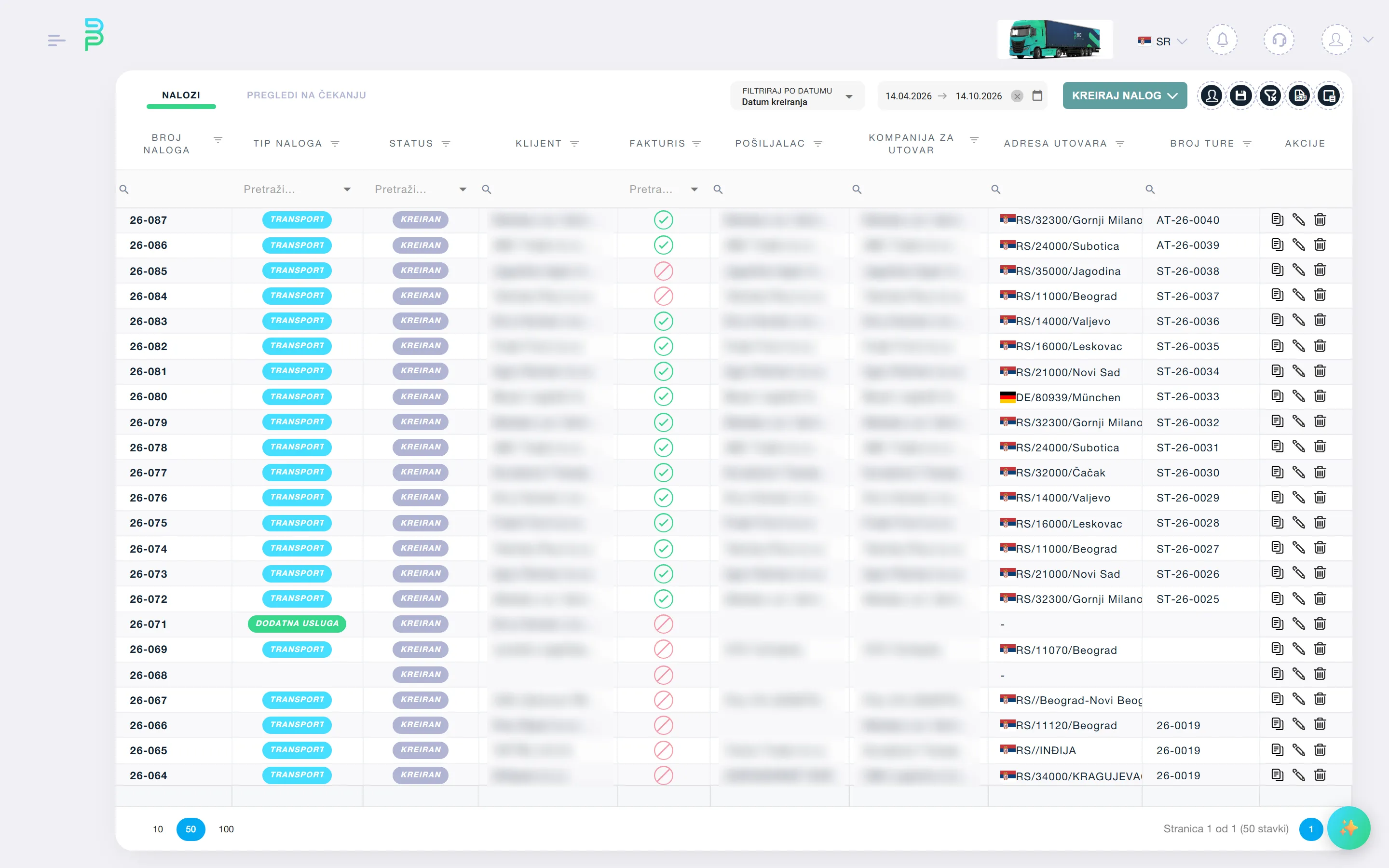This screenshot has height=868, width=1389.
Task: Open the Filtriraj po datumu dropdown
Action: [x=797, y=96]
